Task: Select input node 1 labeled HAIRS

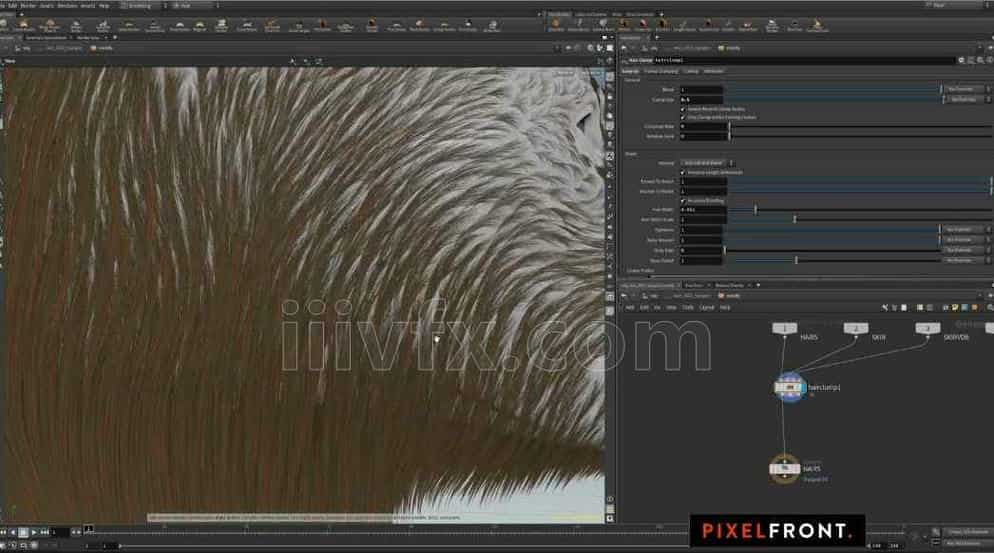Action: [784, 329]
